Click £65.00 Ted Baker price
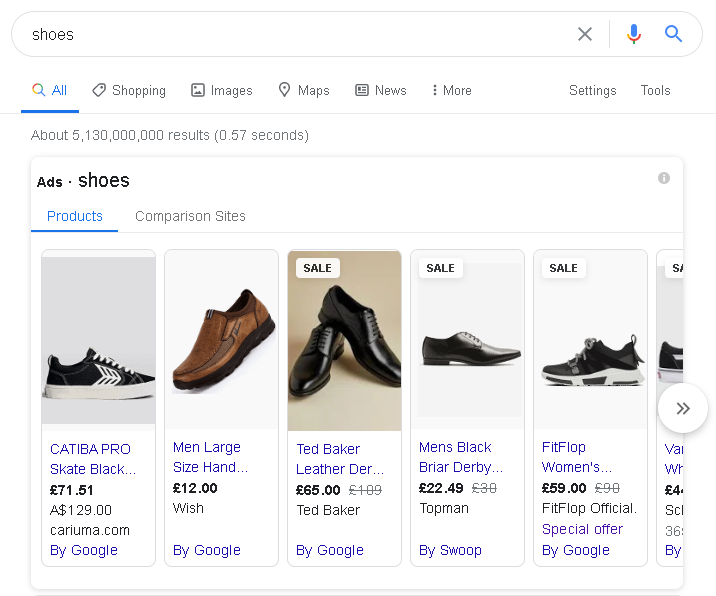Image resolution: width=716 pixels, height=596 pixels. click(x=318, y=490)
